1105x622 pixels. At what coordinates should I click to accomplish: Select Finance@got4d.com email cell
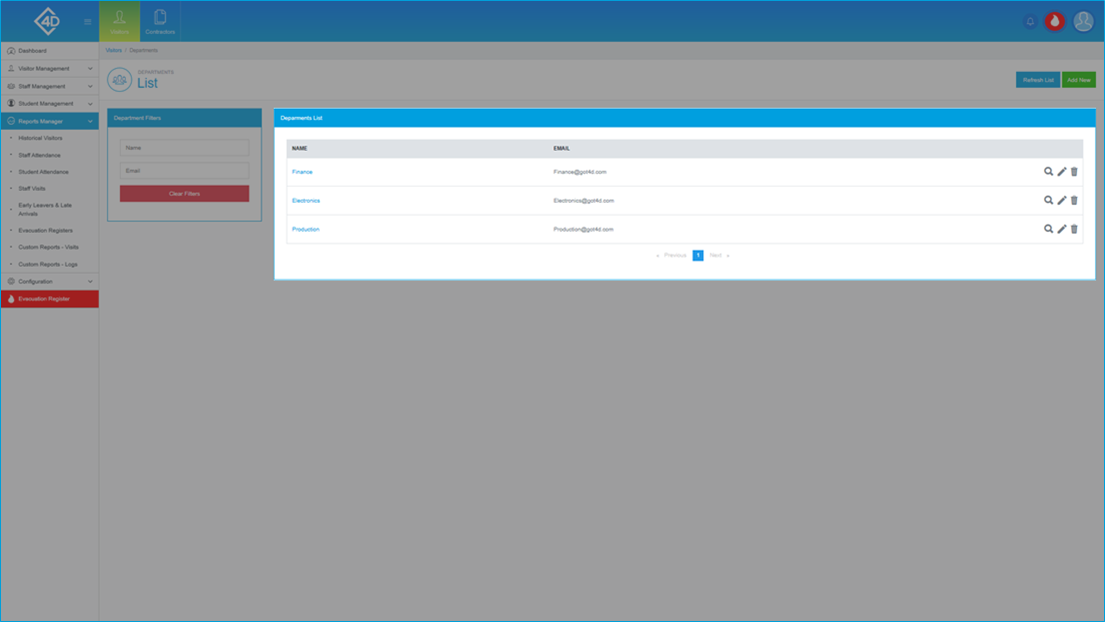[x=580, y=172]
